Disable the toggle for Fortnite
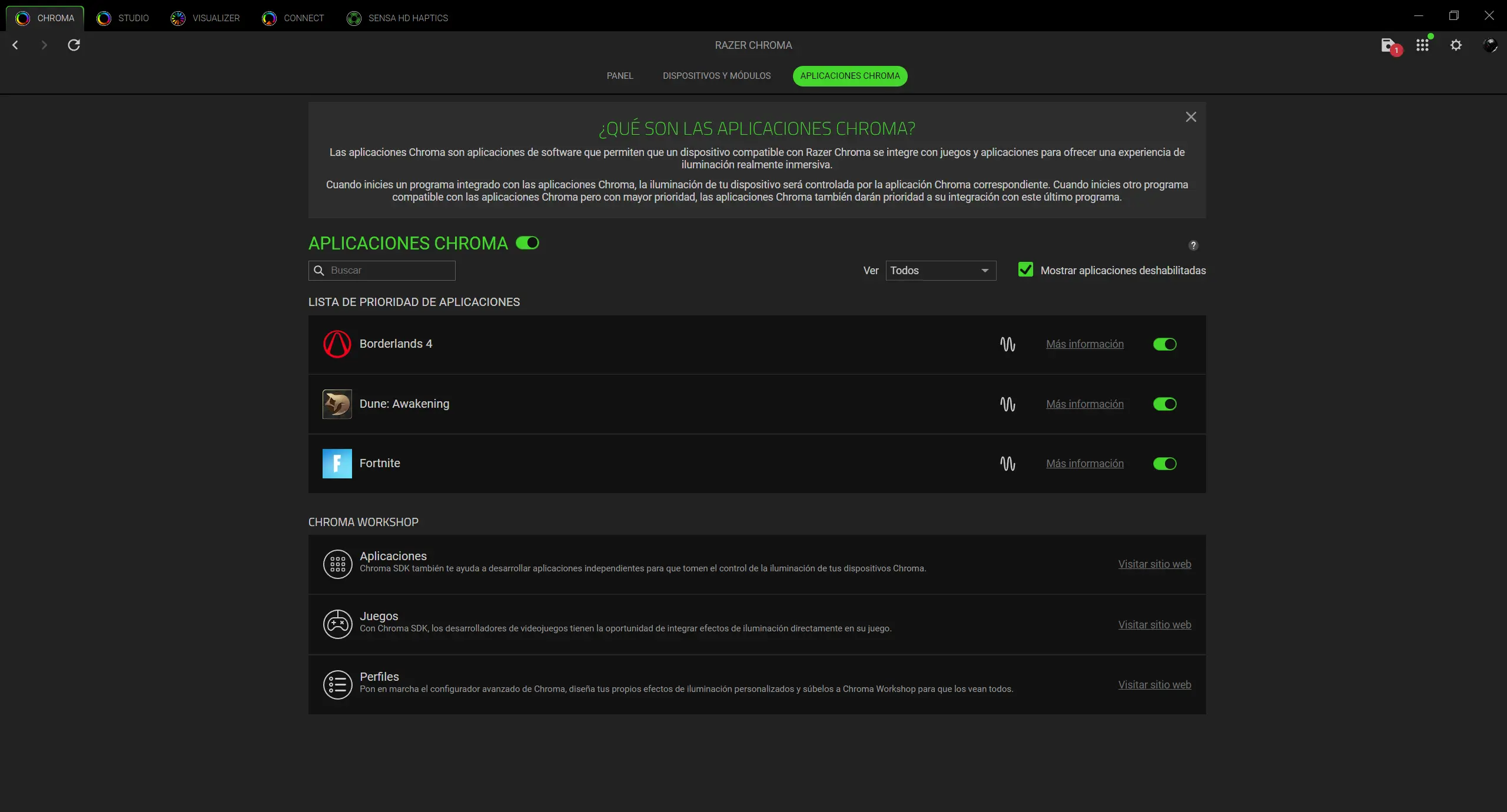The height and width of the screenshot is (812, 1507). pyautogui.click(x=1164, y=464)
